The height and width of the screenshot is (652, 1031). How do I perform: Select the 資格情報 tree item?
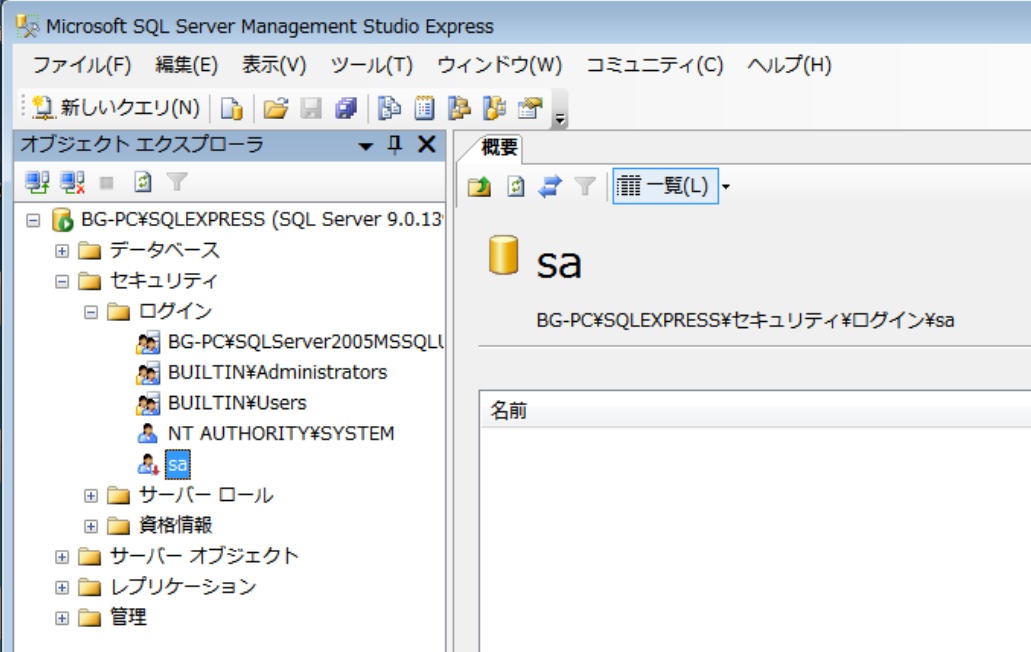click(175, 525)
